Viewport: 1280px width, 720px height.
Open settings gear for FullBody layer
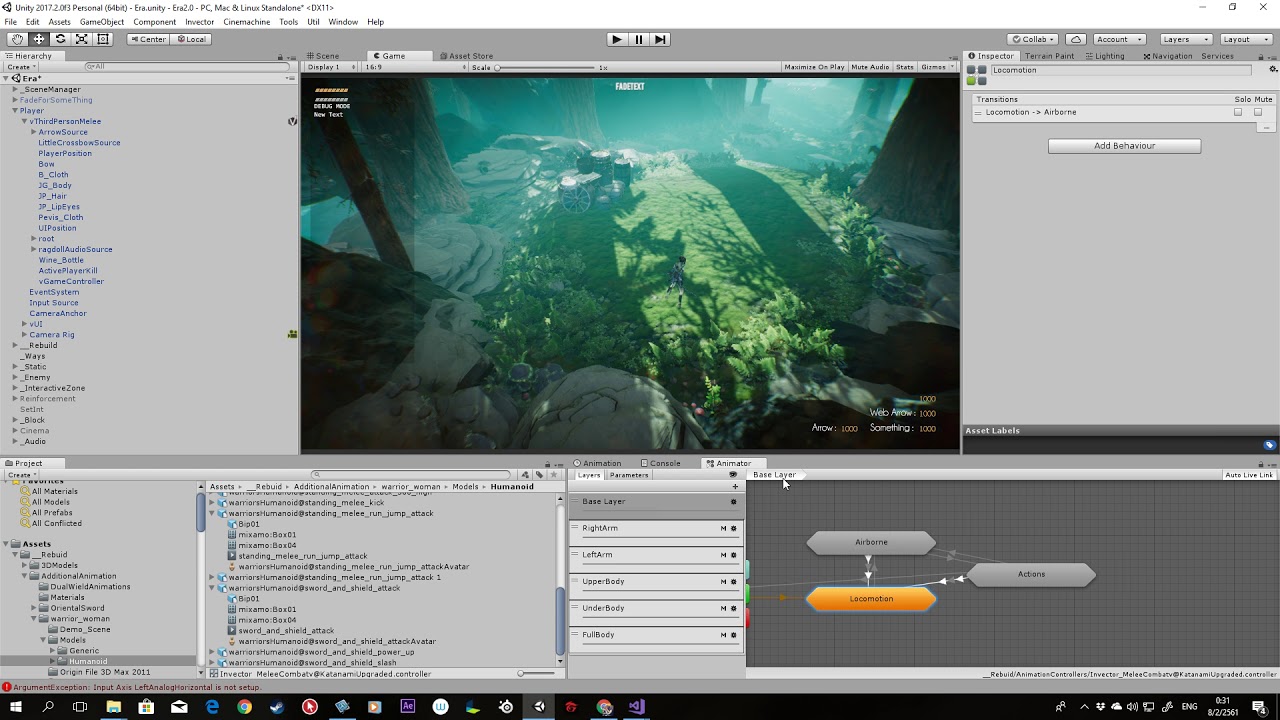pyautogui.click(x=734, y=635)
